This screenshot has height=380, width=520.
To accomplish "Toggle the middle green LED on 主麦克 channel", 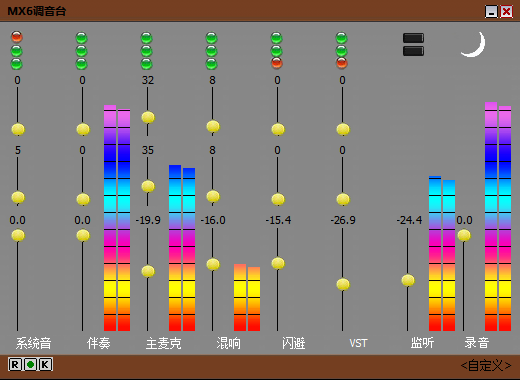I will point(147,51).
